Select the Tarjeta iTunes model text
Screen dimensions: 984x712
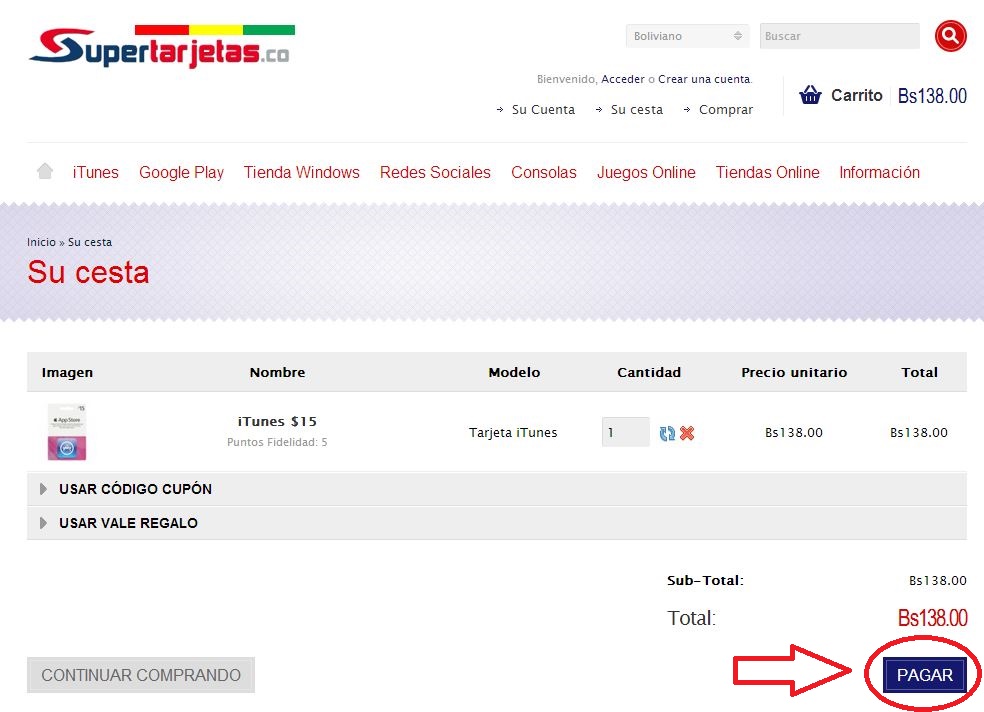(x=513, y=432)
